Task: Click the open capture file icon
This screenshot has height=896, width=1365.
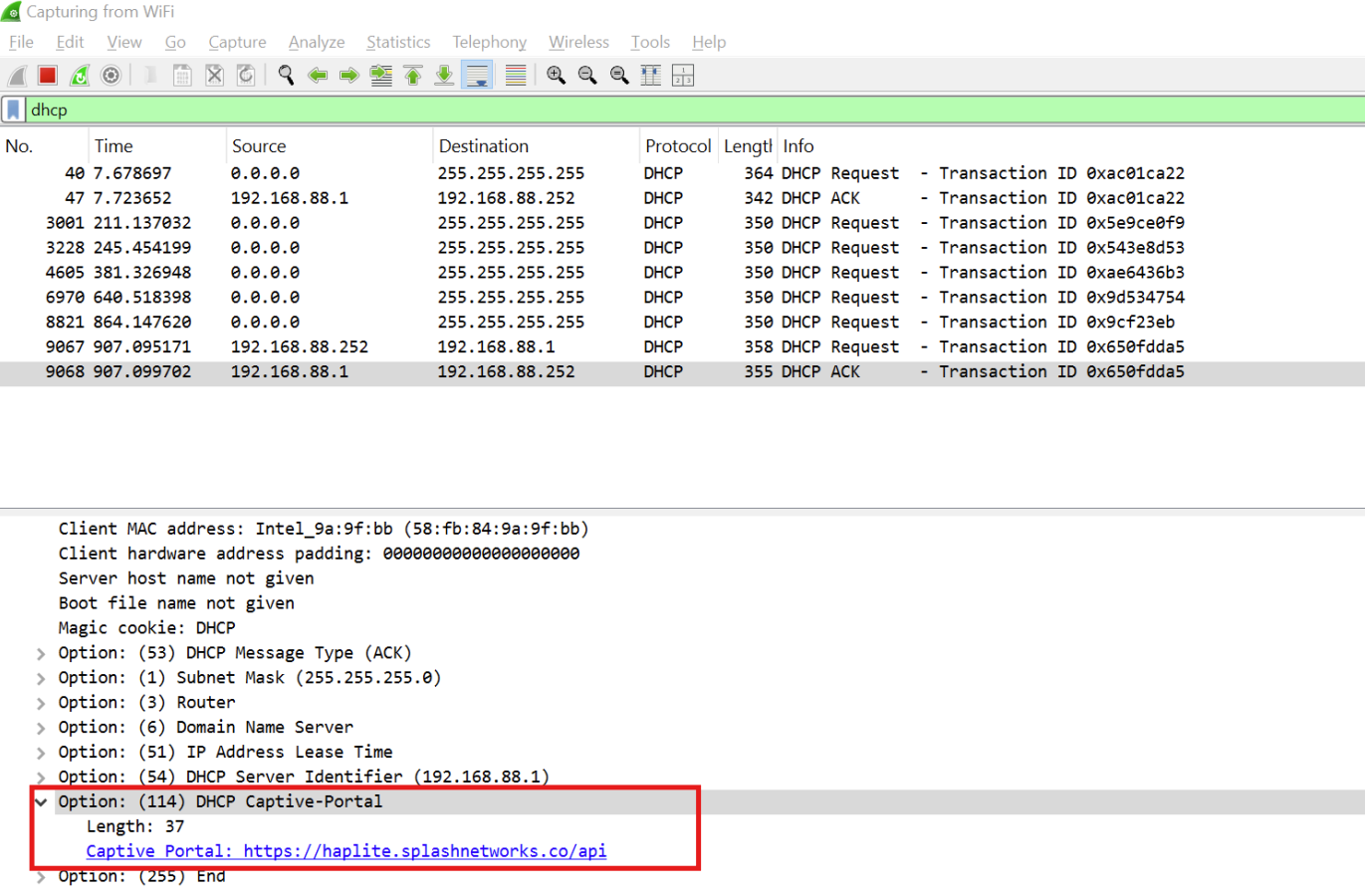Action: (150, 76)
